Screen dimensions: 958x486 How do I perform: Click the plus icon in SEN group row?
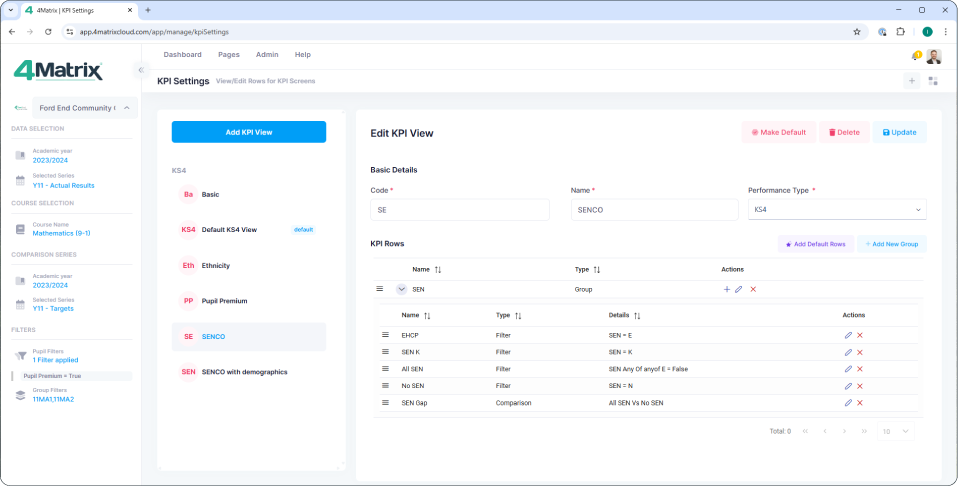727,289
